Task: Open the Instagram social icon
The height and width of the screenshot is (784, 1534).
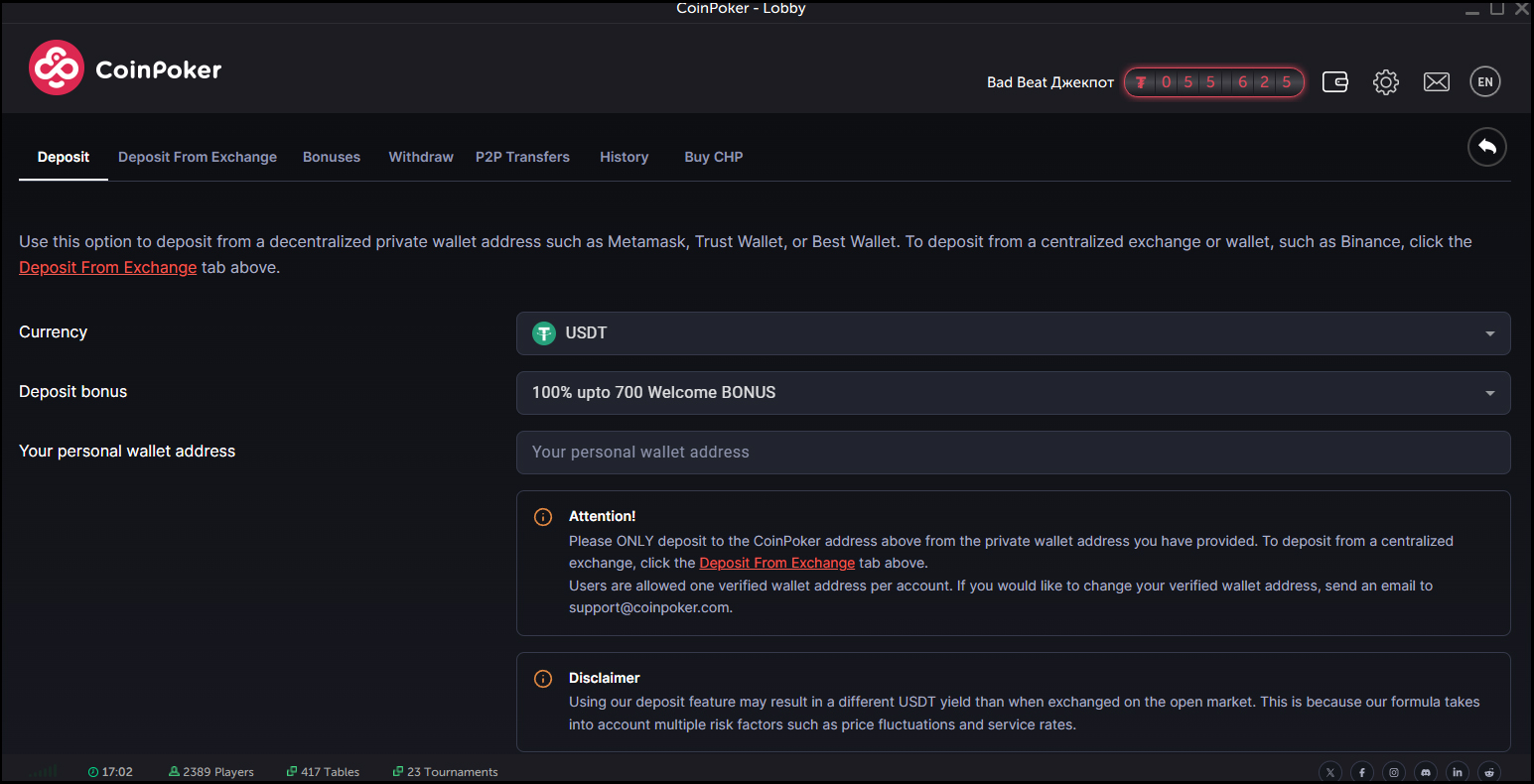Action: (x=1394, y=772)
